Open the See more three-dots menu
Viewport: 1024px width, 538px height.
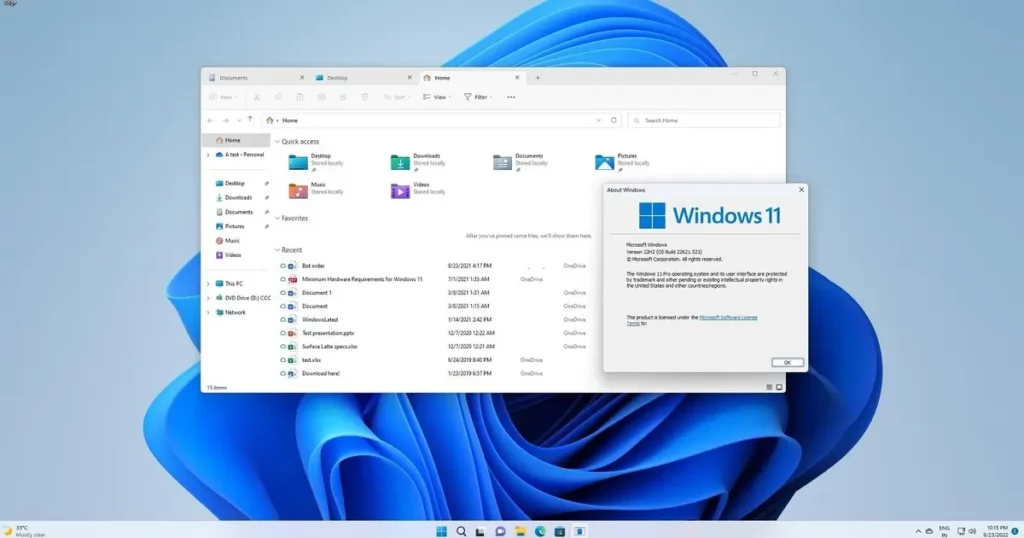pos(511,97)
